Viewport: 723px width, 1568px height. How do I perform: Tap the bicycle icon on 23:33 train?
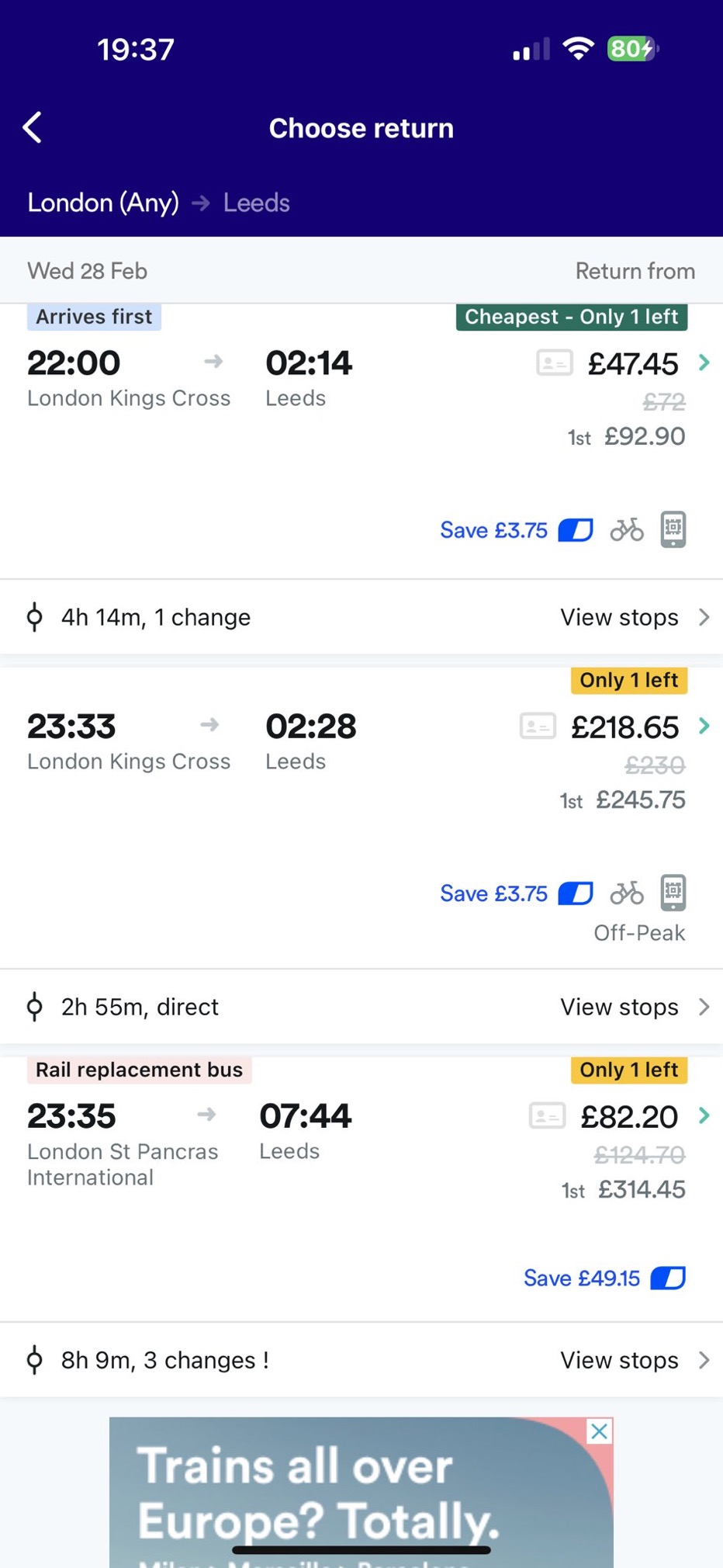pos(627,893)
